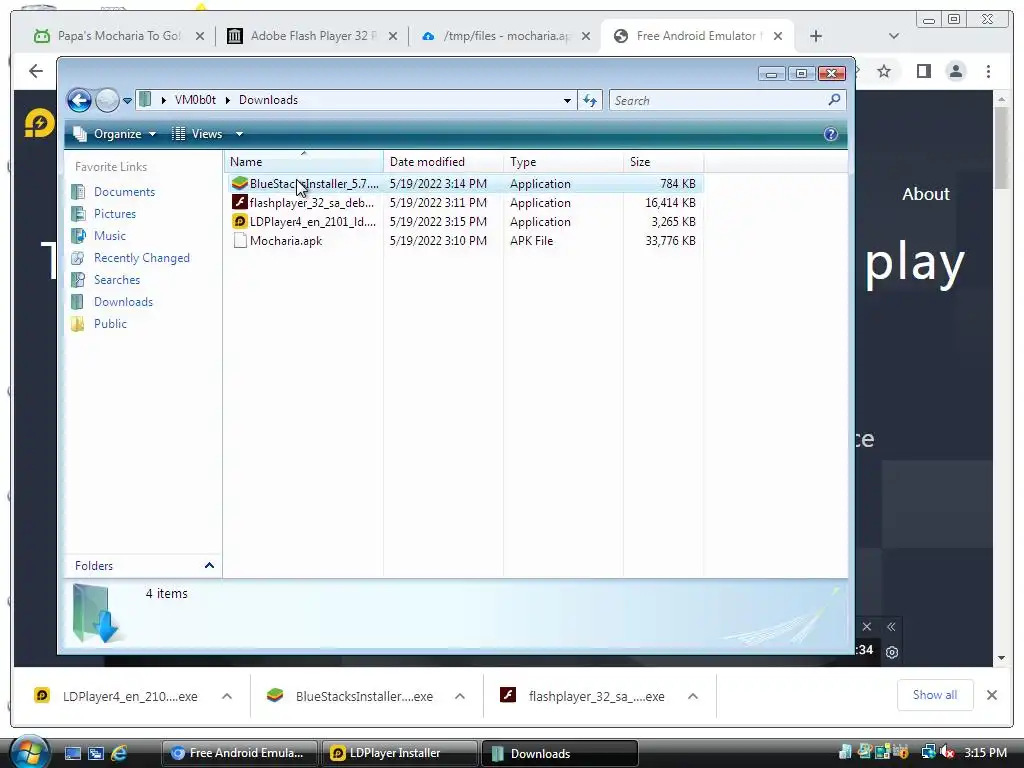Image resolution: width=1024 pixels, height=768 pixels.
Task: Click the LDPlayer logo on webpage
Action: tap(39, 123)
